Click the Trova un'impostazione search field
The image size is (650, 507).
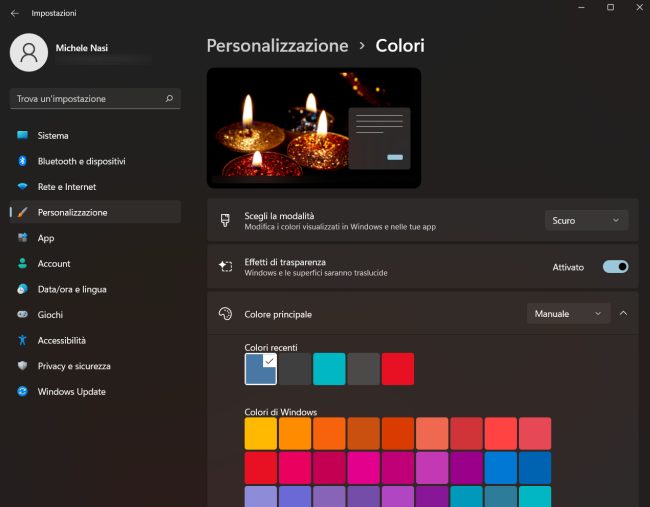95,99
